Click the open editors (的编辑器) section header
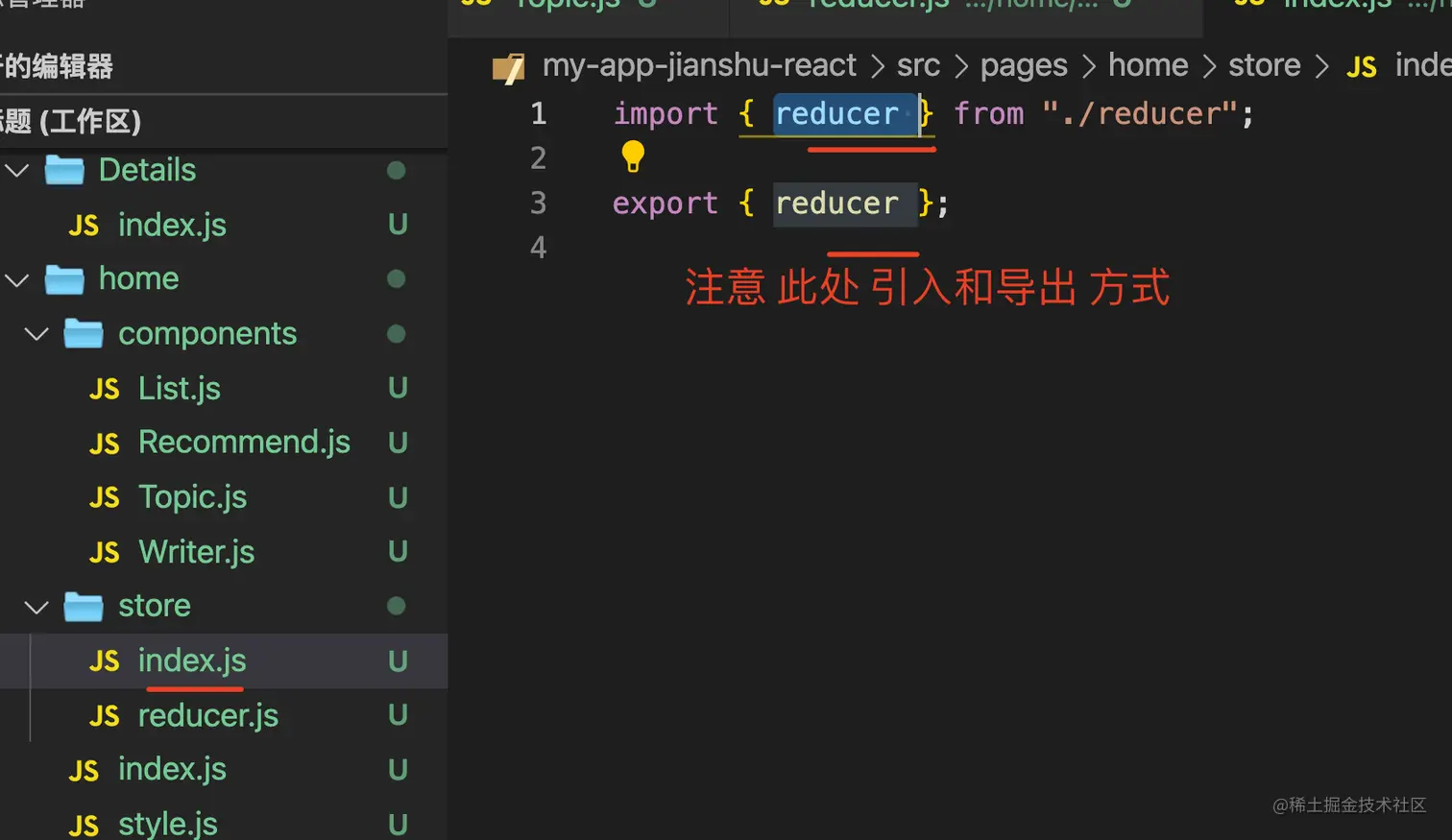The height and width of the screenshot is (840, 1452). 224,66
